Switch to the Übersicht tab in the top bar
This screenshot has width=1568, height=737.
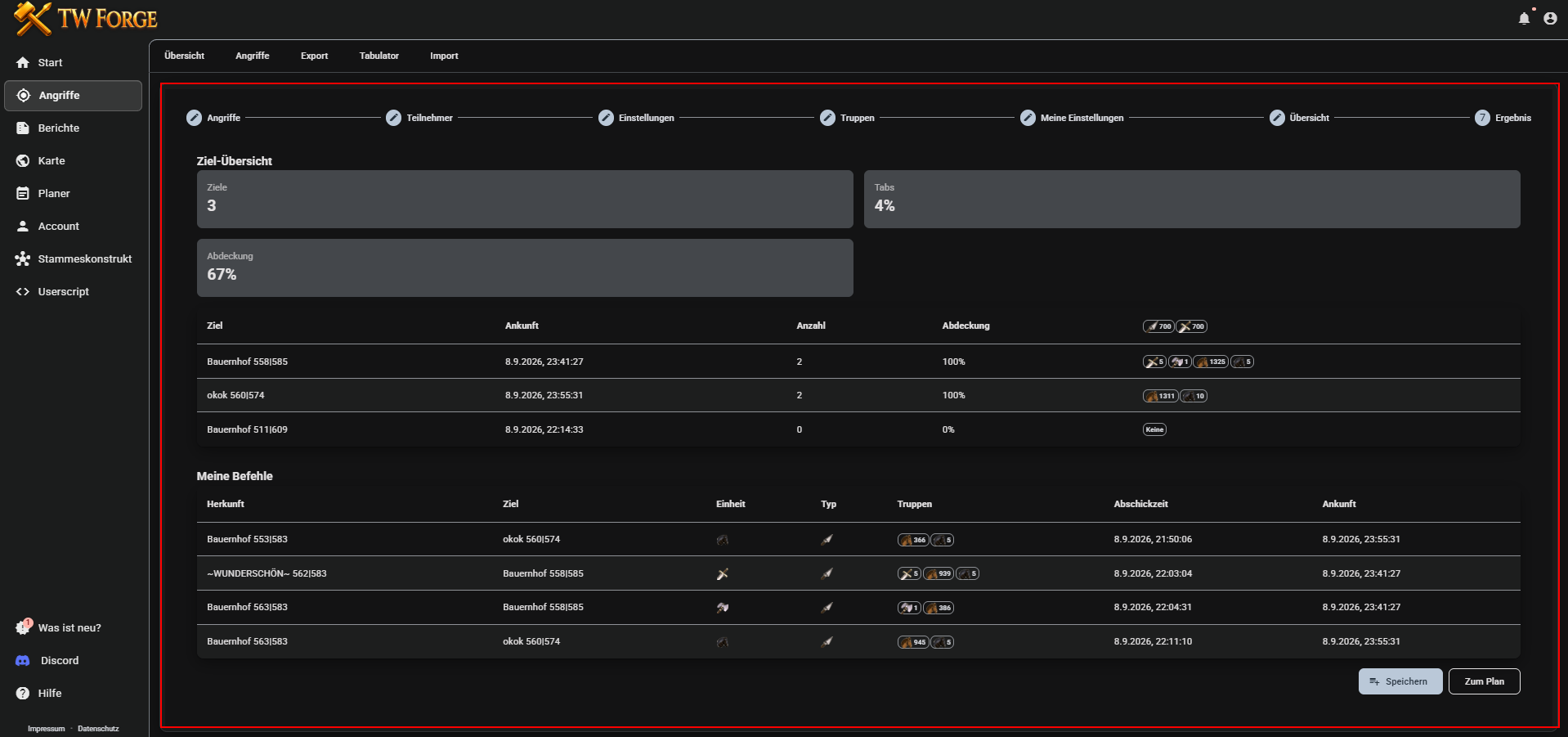pyautogui.click(x=184, y=56)
